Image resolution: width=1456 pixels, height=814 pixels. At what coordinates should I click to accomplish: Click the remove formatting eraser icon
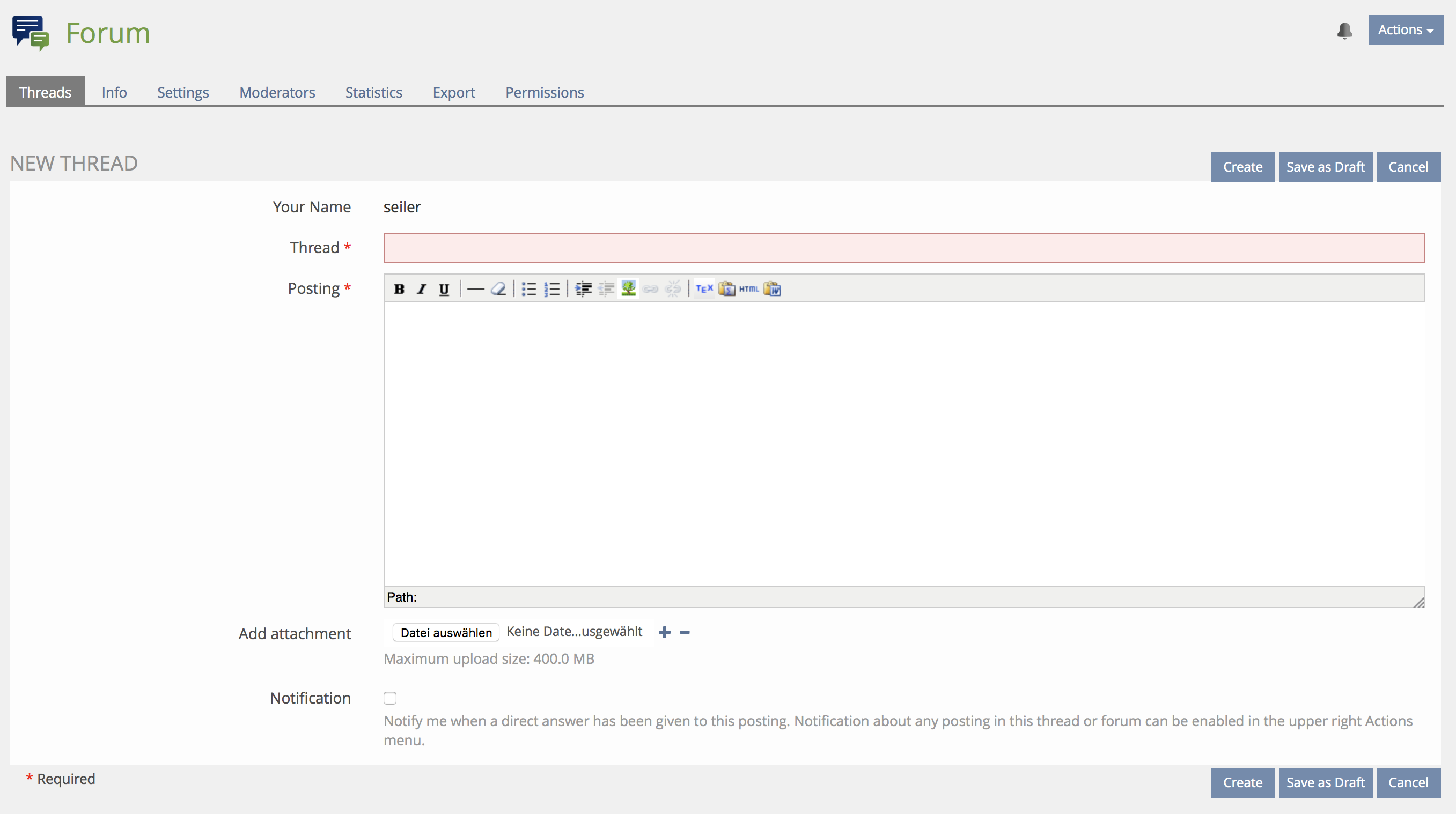click(498, 289)
